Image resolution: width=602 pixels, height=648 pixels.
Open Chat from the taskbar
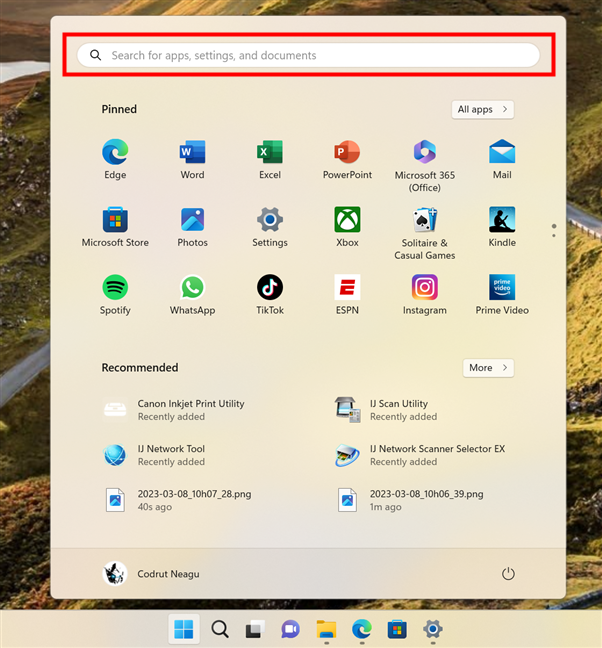(x=290, y=629)
